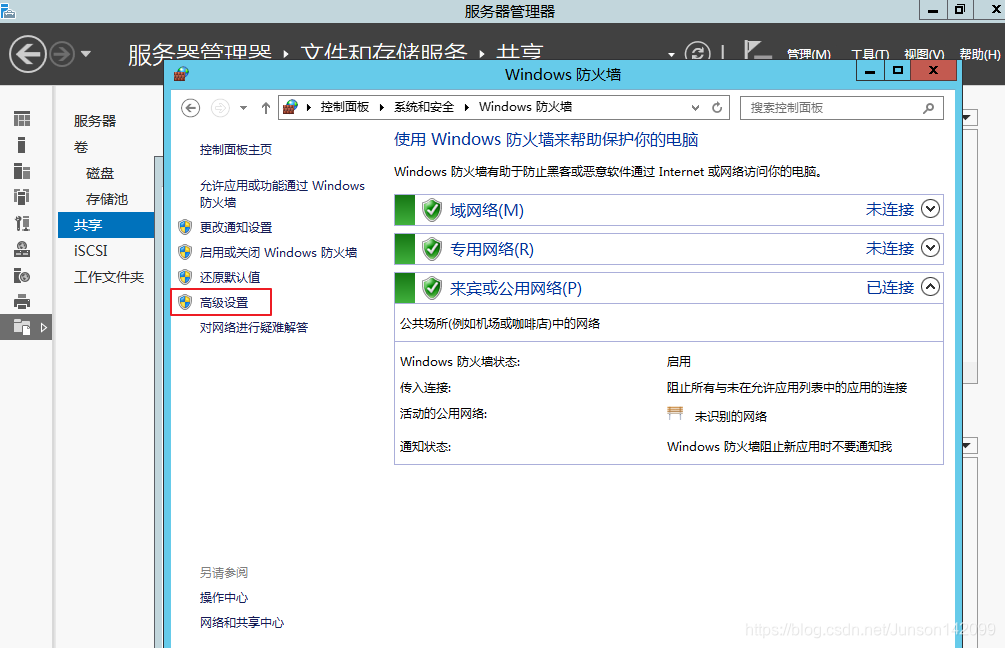Click firewall icon in address bar

(290, 107)
